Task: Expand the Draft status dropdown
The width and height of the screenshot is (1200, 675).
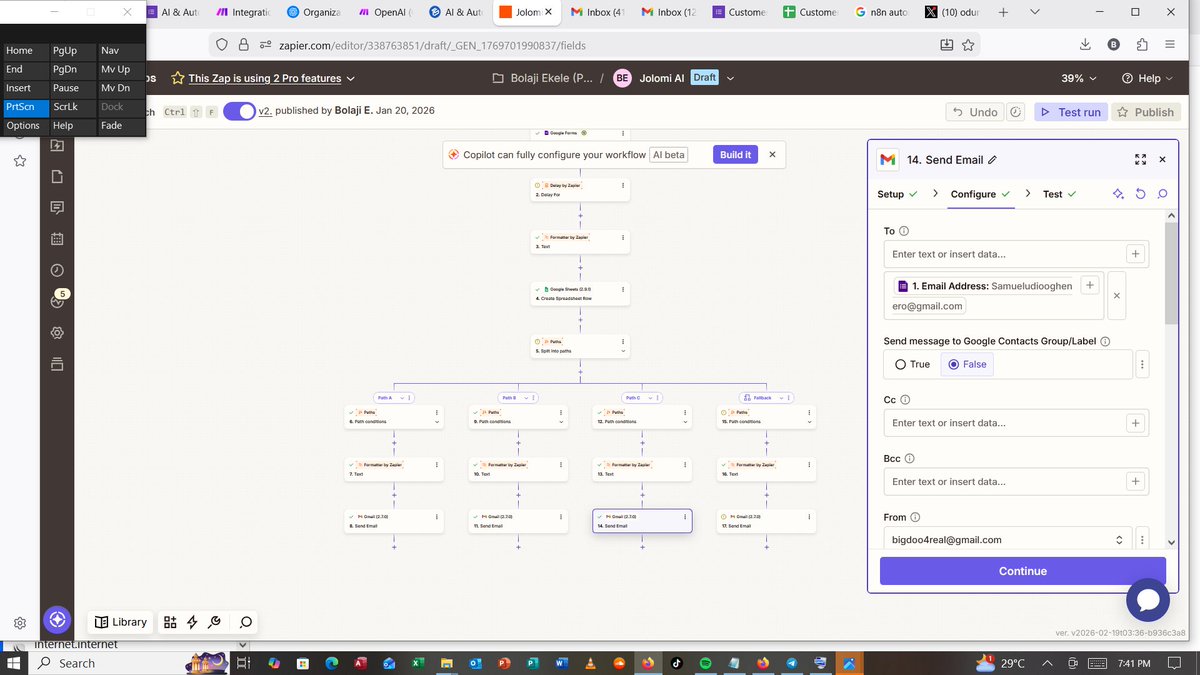Action: pyautogui.click(x=730, y=78)
